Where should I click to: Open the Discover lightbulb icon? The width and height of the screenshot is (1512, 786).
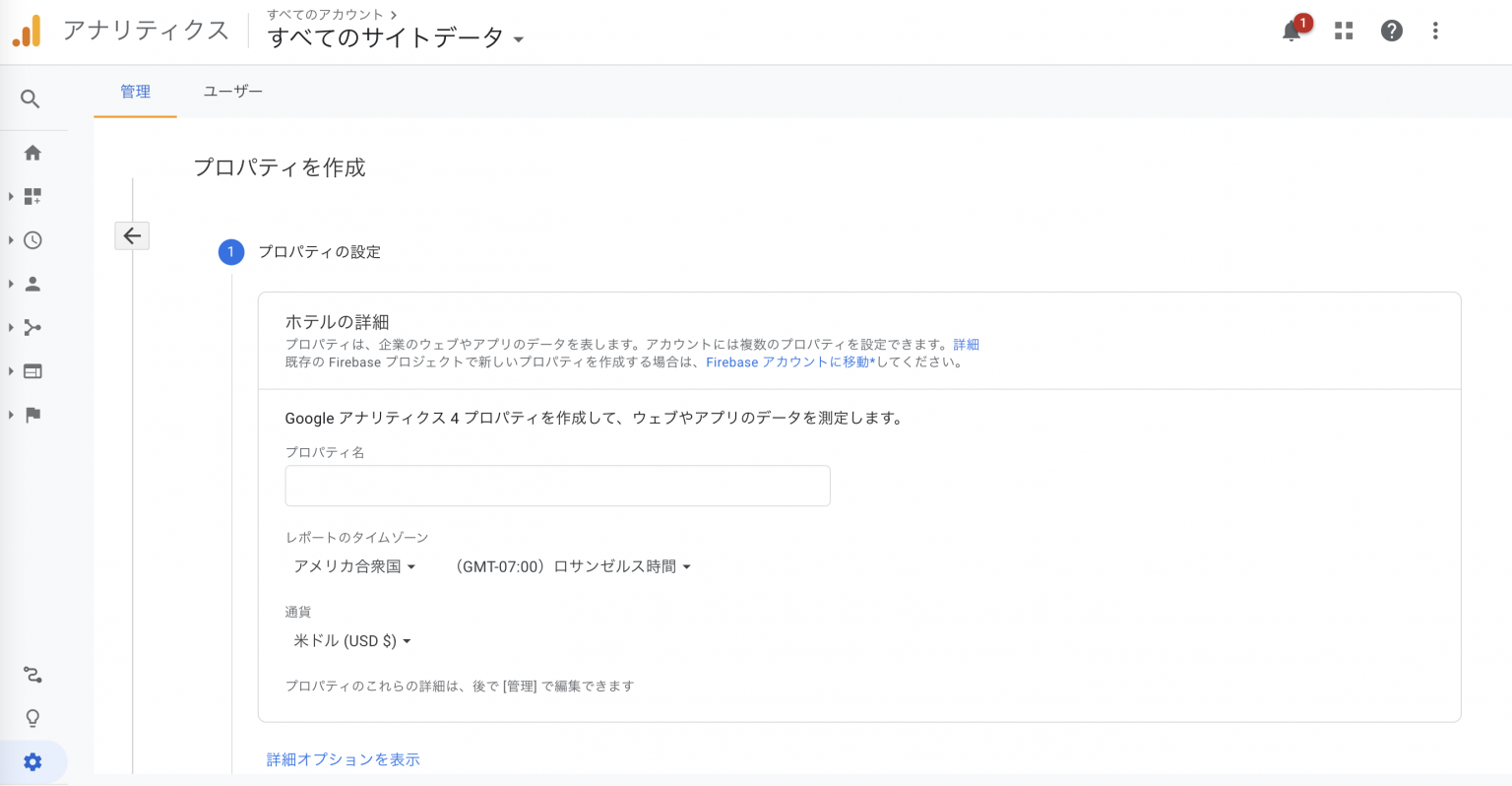click(x=32, y=718)
